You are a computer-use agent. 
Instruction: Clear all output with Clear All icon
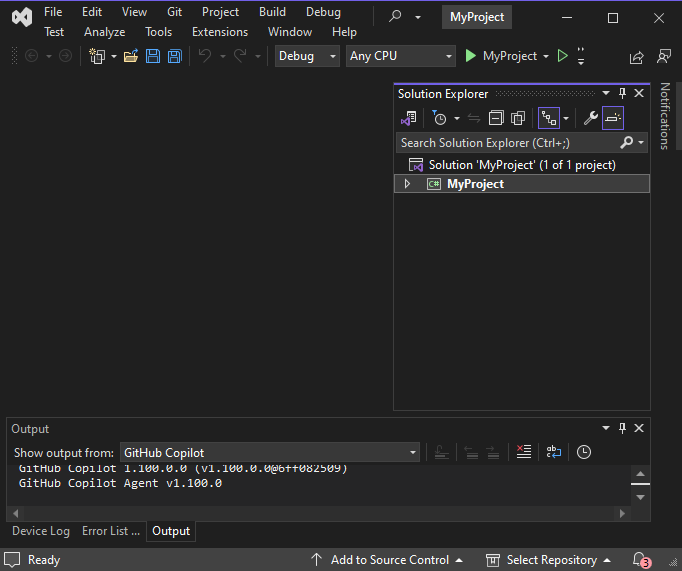pos(523,452)
